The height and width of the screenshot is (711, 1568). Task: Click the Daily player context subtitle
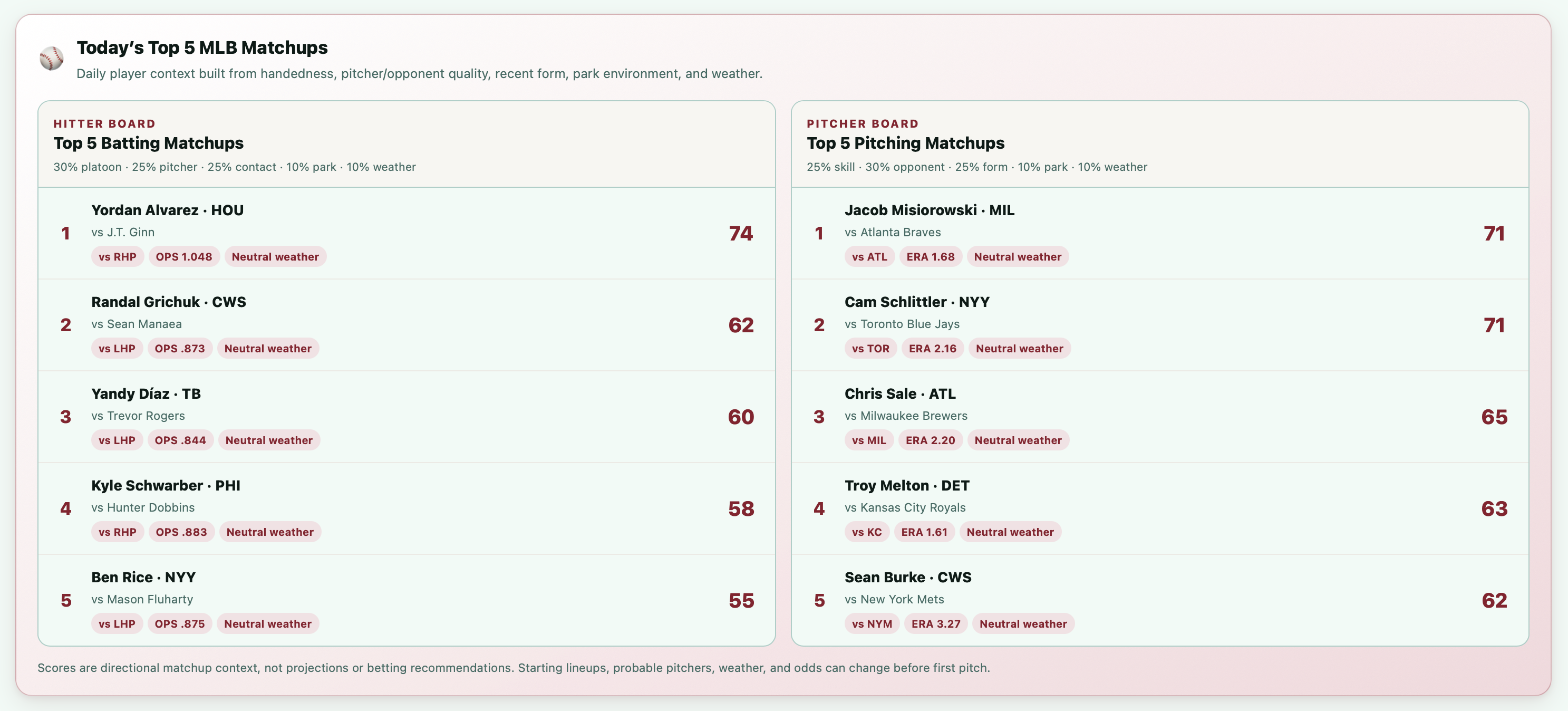(419, 74)
